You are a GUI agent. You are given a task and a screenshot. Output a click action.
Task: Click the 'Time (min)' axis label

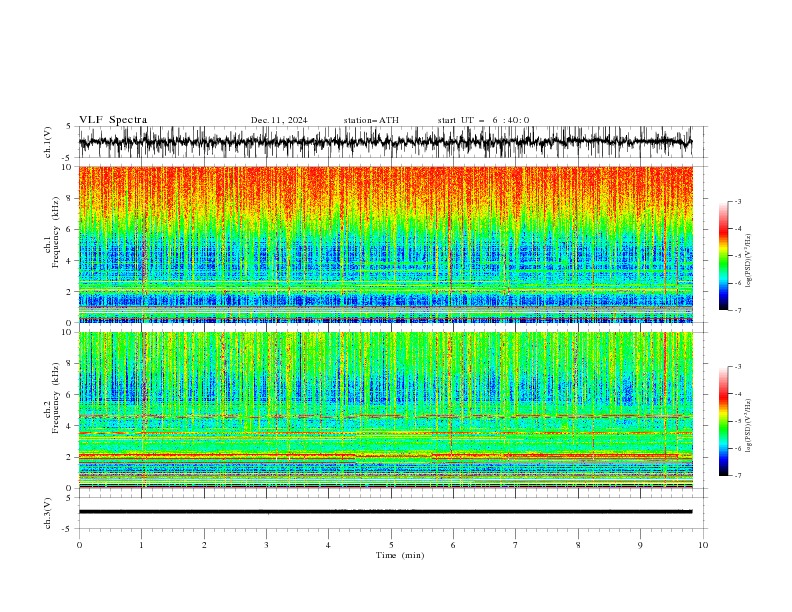pos(400,555)
